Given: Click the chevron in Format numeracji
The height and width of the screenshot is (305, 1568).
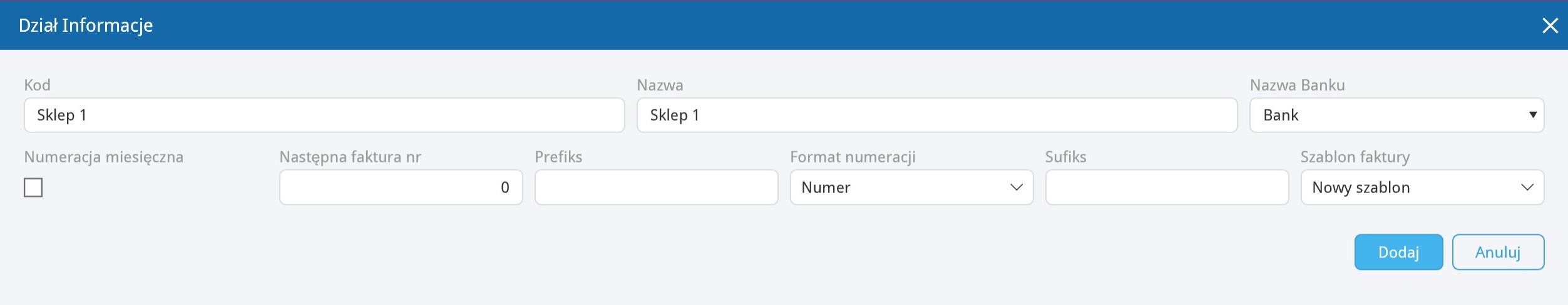Looking at the screenshot, I should tap(1017, 187).
